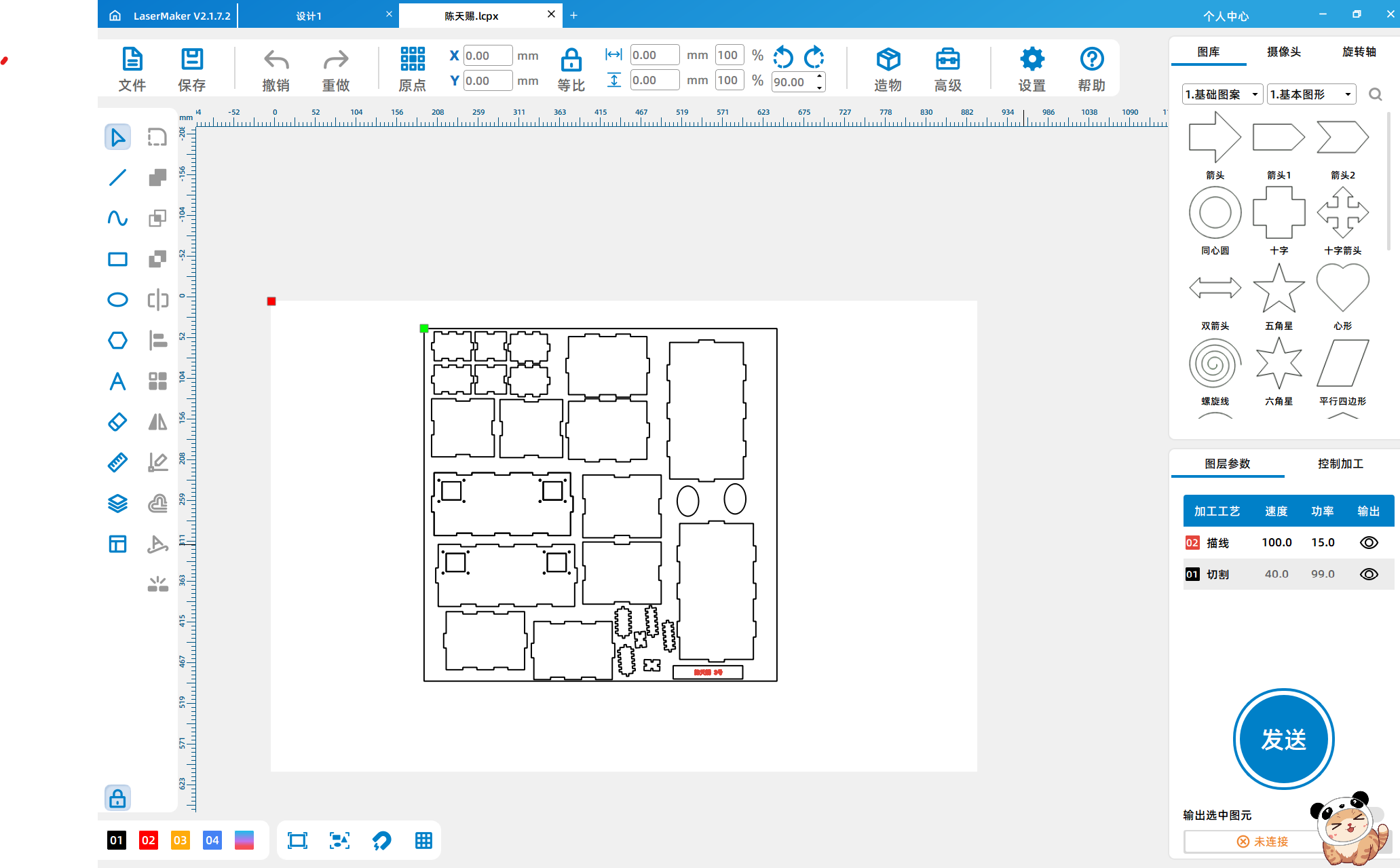Switch to 摄像头 tab
This screenshot has width=1400, height=868.
(x=1284, y=52)
